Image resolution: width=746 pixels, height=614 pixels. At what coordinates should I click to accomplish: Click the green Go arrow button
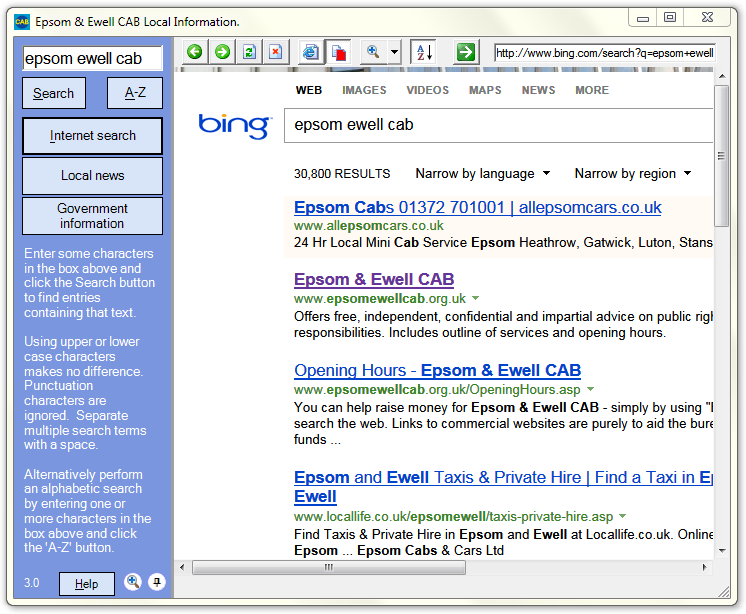coord(465,51)
